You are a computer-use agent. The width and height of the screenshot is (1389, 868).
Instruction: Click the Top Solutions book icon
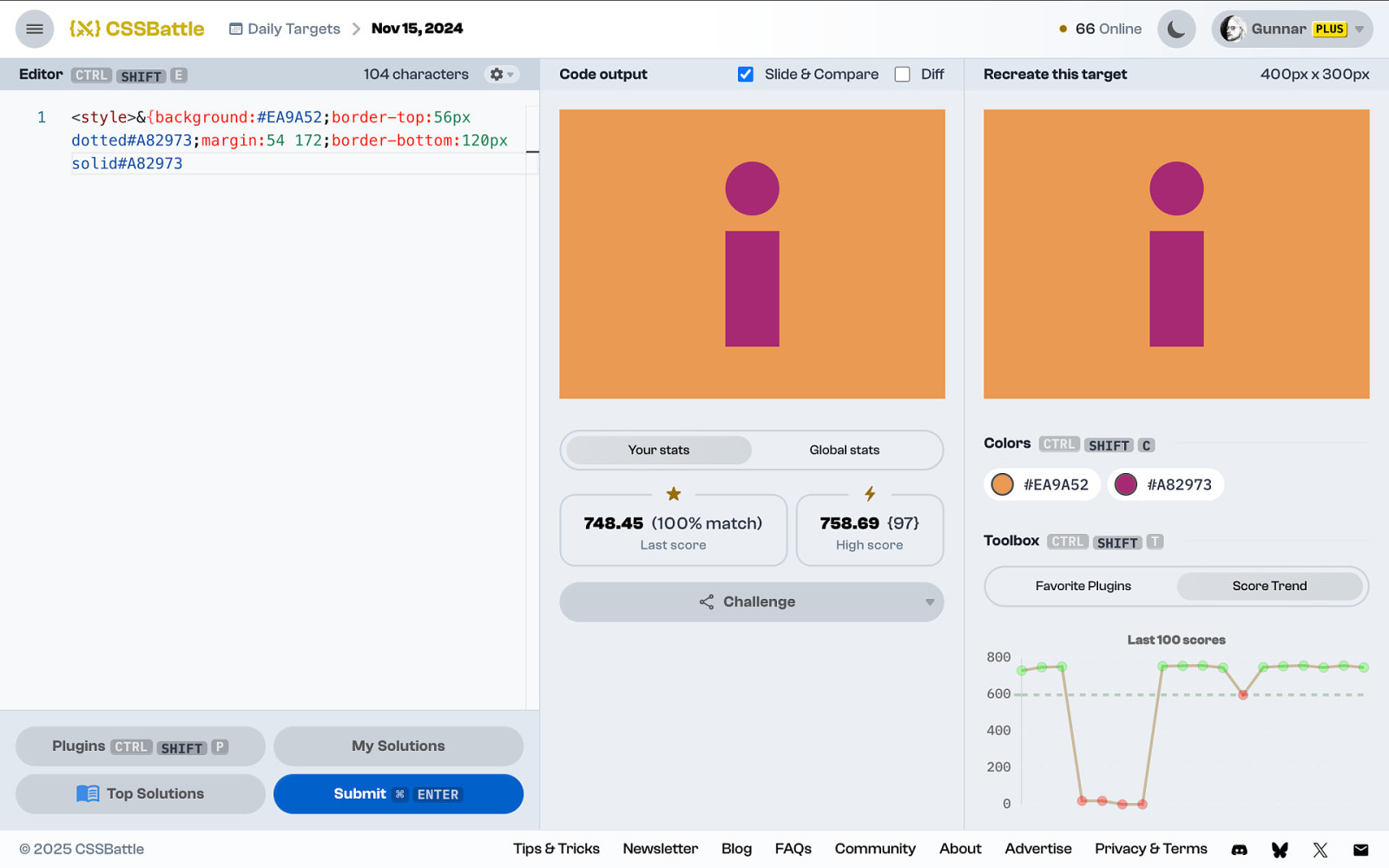click(88, 794)
